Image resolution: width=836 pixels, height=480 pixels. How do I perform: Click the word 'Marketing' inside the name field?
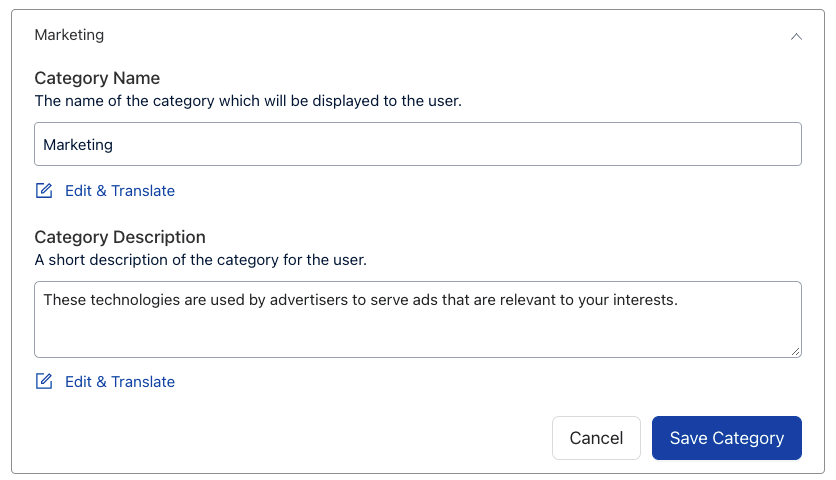[78, 145]
